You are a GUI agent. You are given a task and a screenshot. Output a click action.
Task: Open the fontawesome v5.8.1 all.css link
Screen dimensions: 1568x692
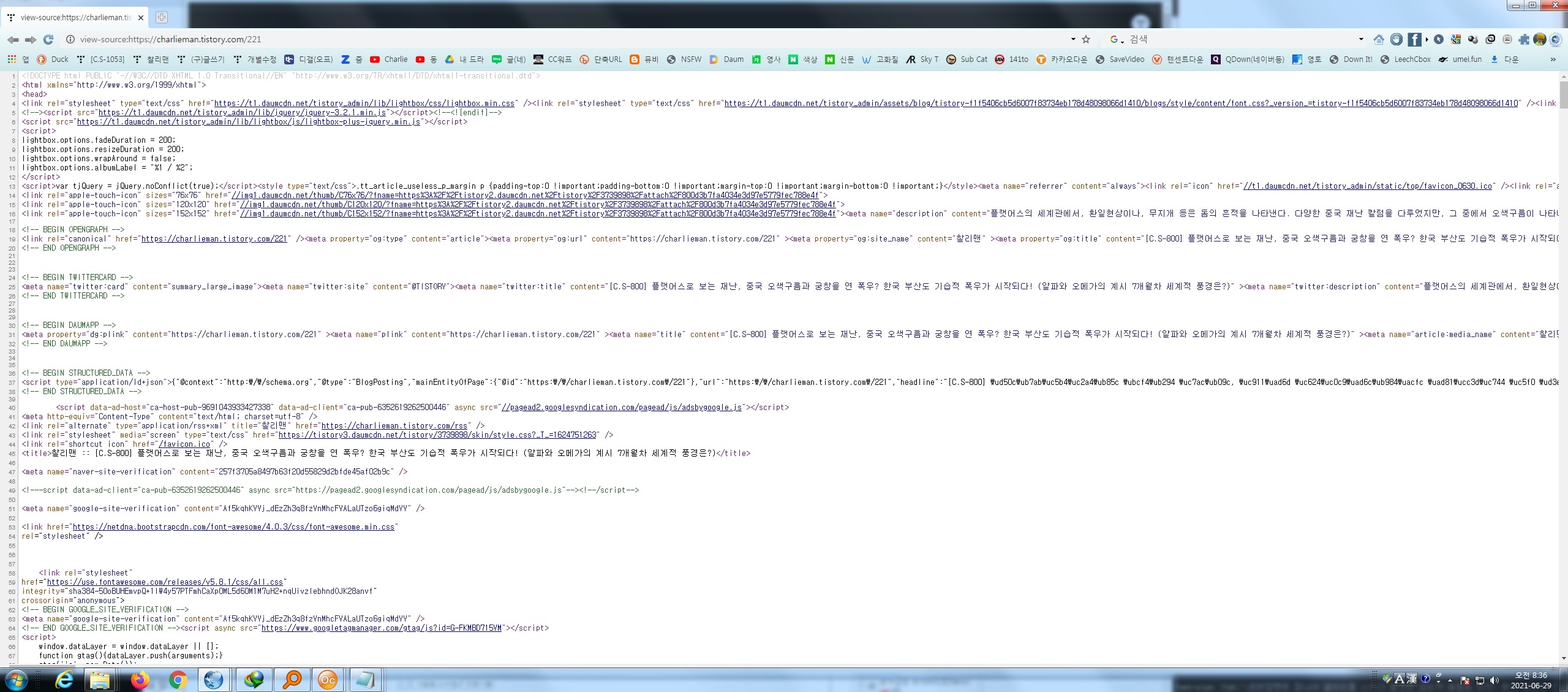[165, 582]
